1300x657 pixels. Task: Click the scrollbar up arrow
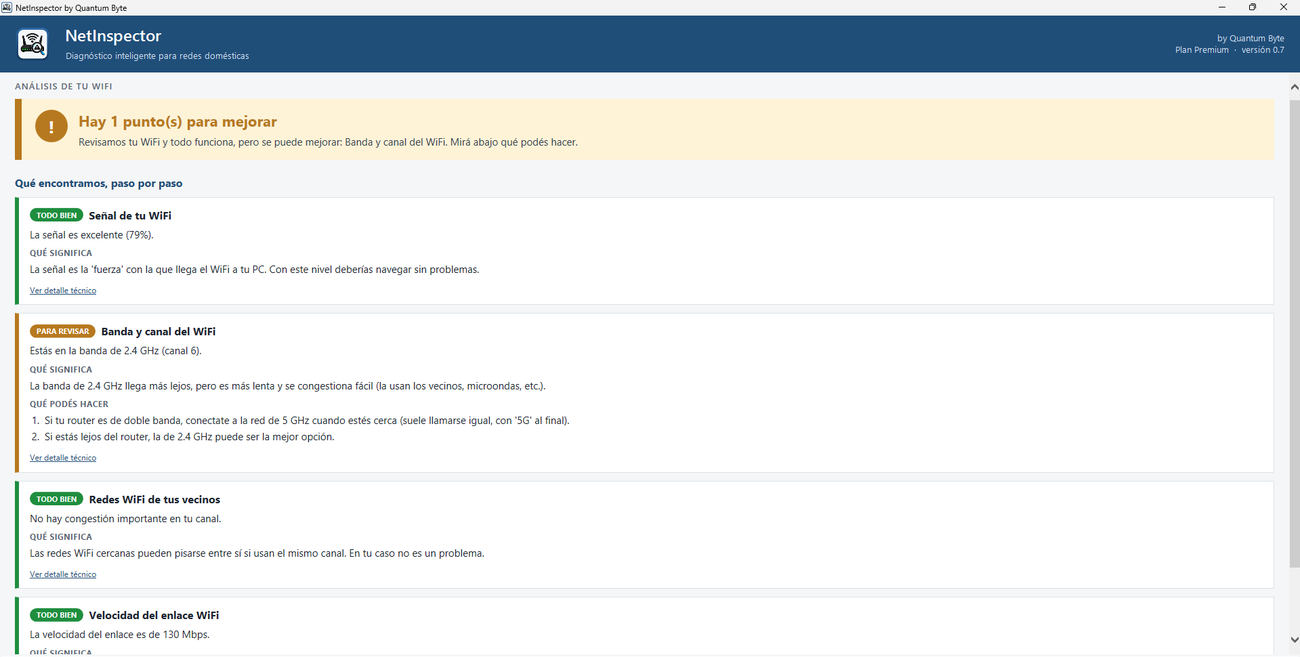(x=1294, y=87)
